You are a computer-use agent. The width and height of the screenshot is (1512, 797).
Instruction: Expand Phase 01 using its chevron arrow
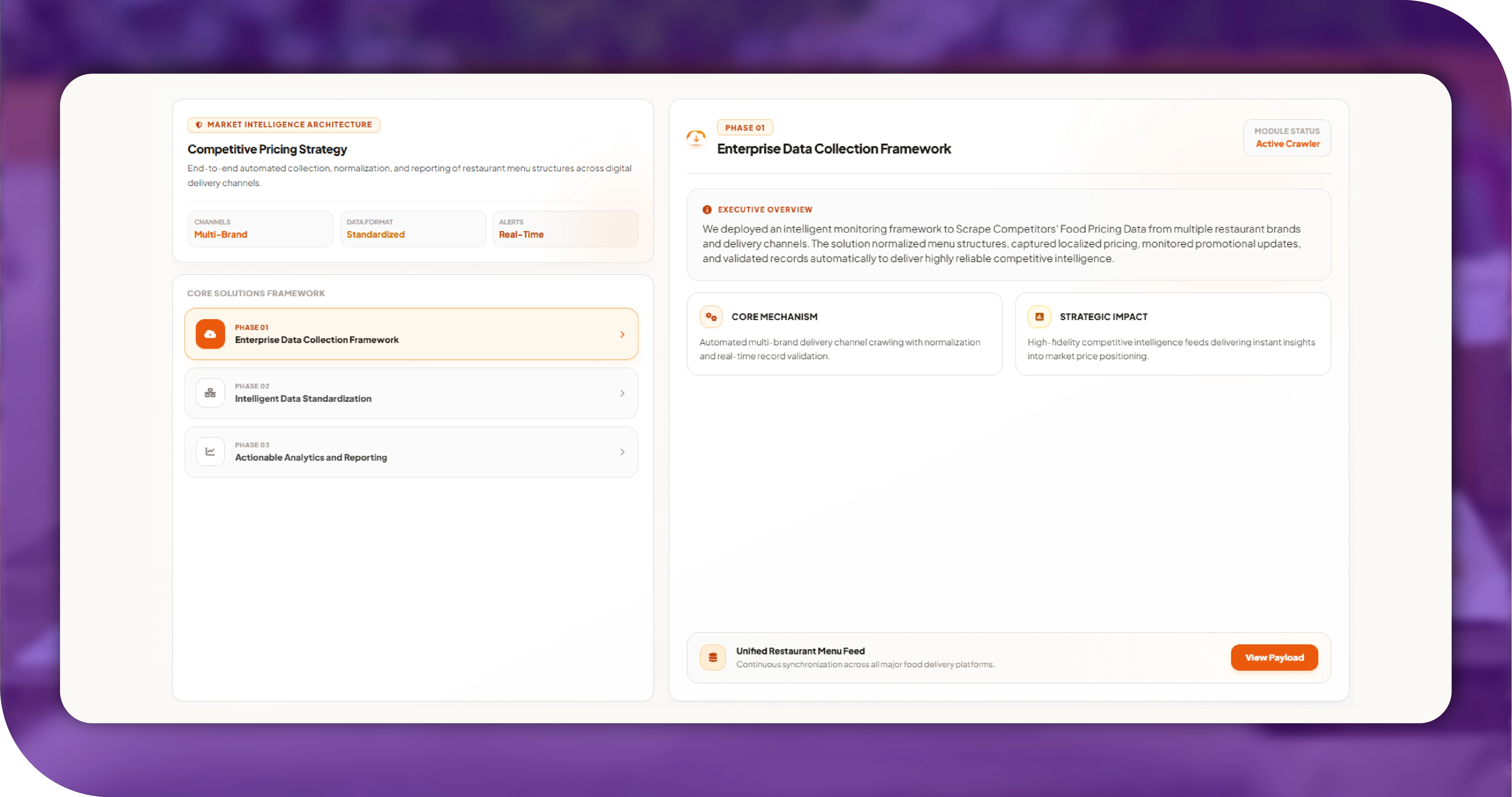(x=622, y=334)
